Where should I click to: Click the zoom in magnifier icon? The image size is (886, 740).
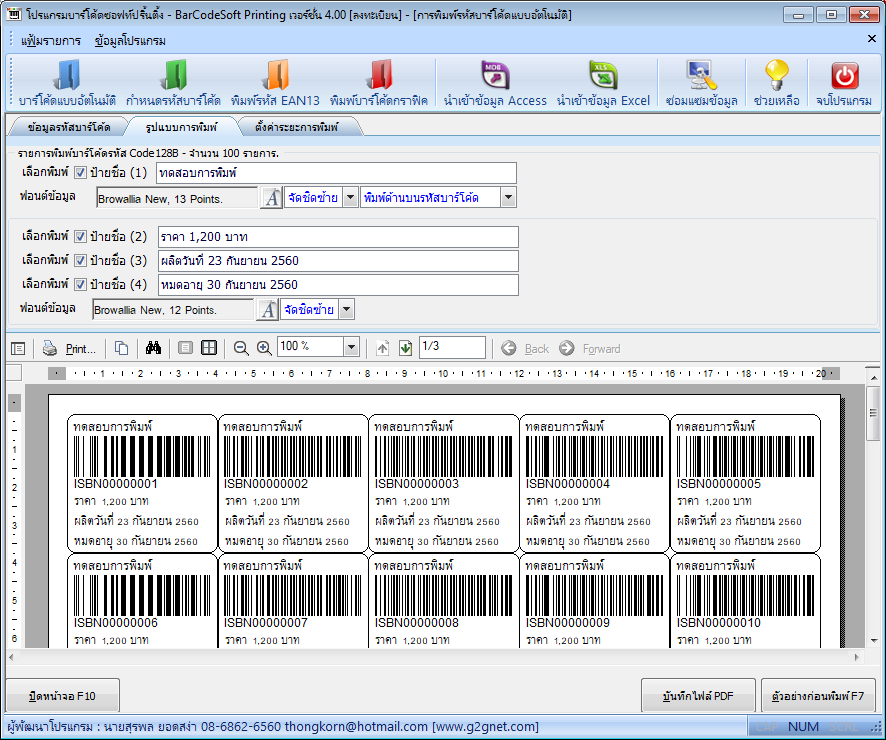pyautogui.click(x=264, y=348)
